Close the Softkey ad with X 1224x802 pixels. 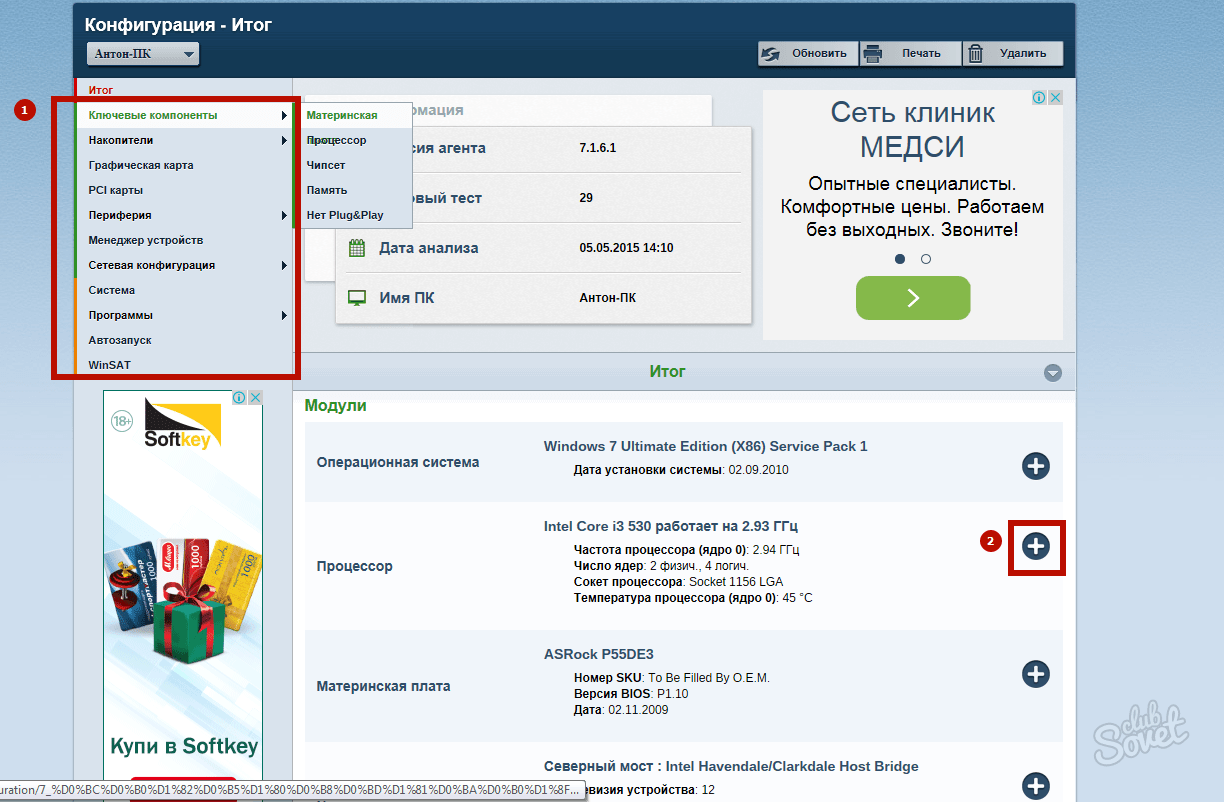click(x=255, y=398)
